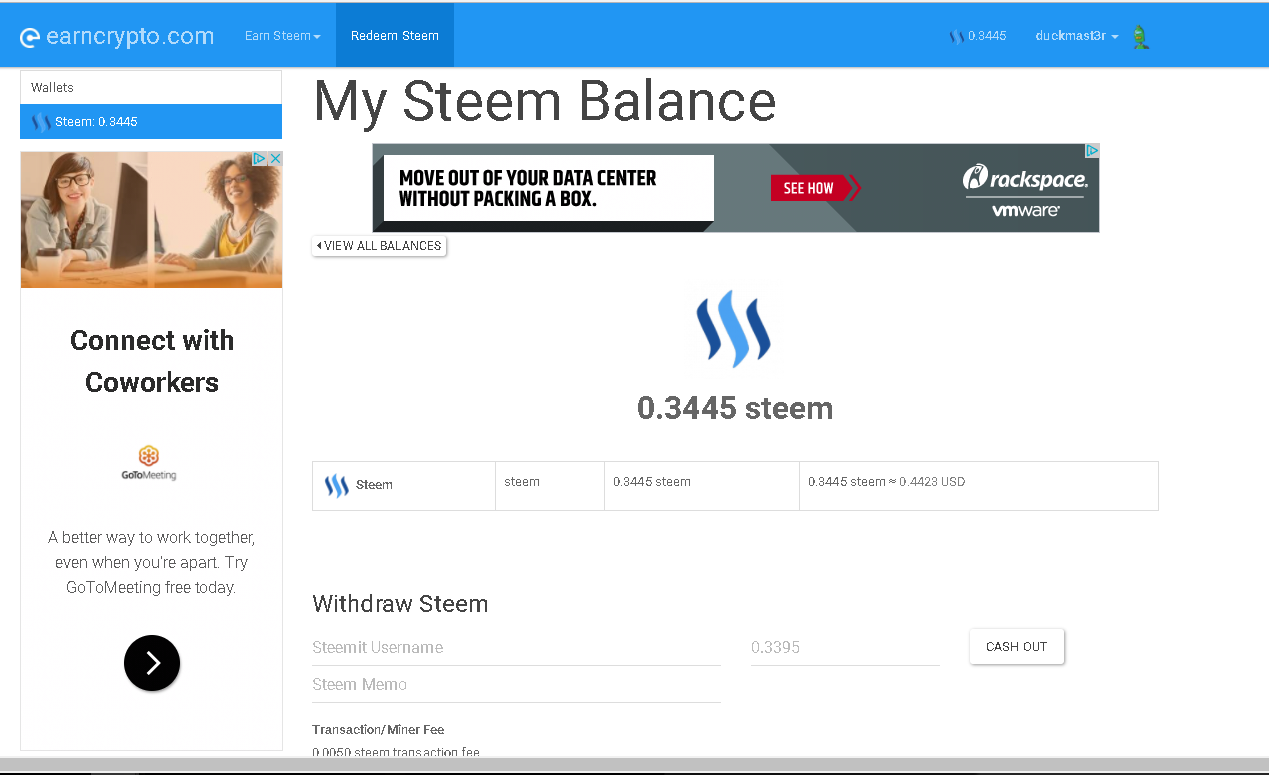The image size is (1269, 775).
Task: Switch to the Redeem Steem tab
Action: (395, 36)
